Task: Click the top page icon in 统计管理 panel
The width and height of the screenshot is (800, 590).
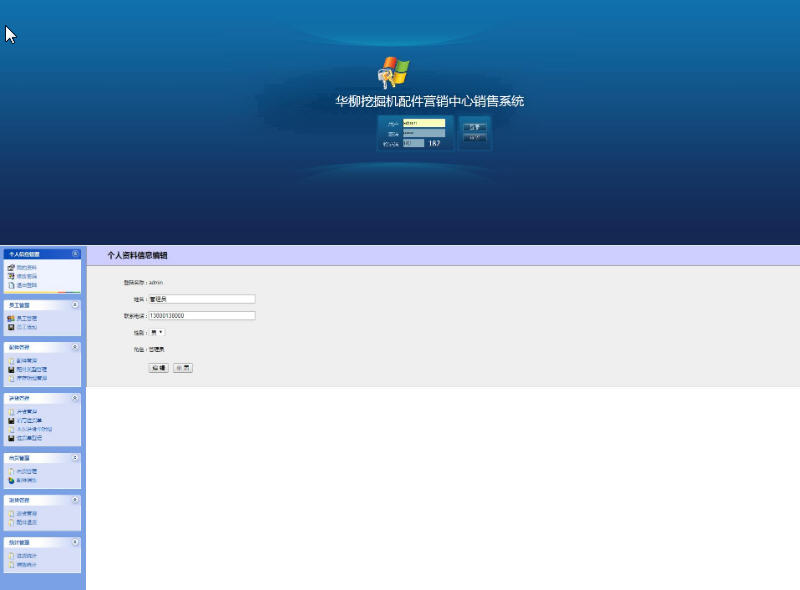Action: pyautogui.click(x=11, y=556)
